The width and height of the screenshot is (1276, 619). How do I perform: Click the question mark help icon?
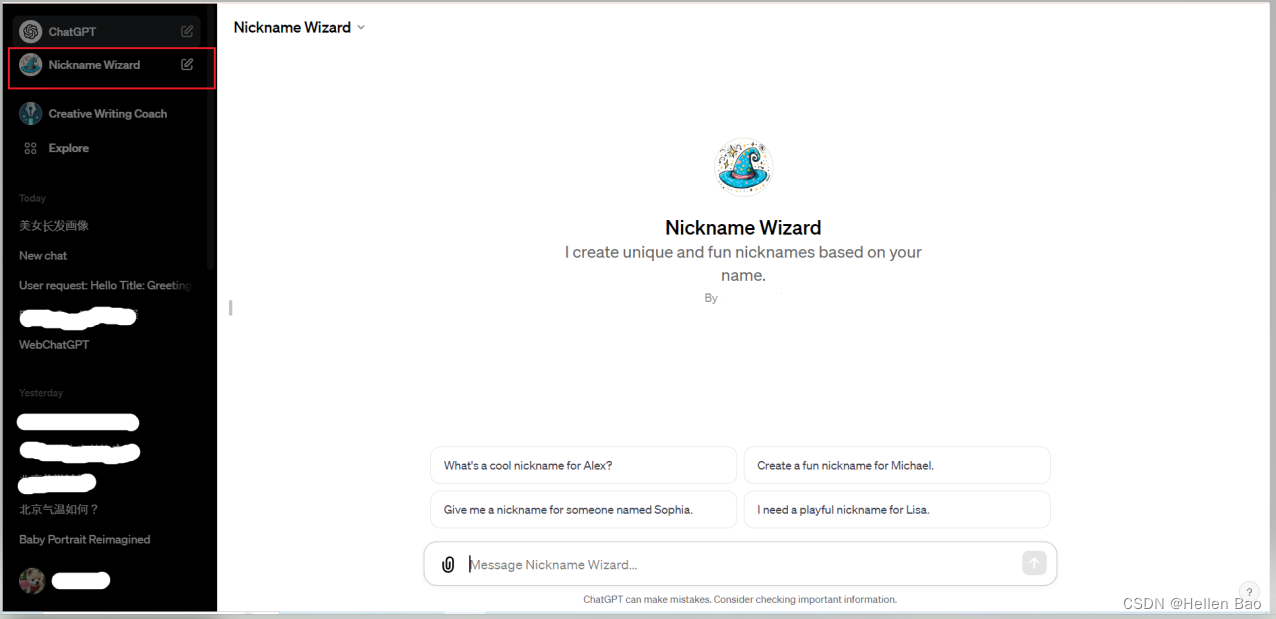(x=1248, y=591)
